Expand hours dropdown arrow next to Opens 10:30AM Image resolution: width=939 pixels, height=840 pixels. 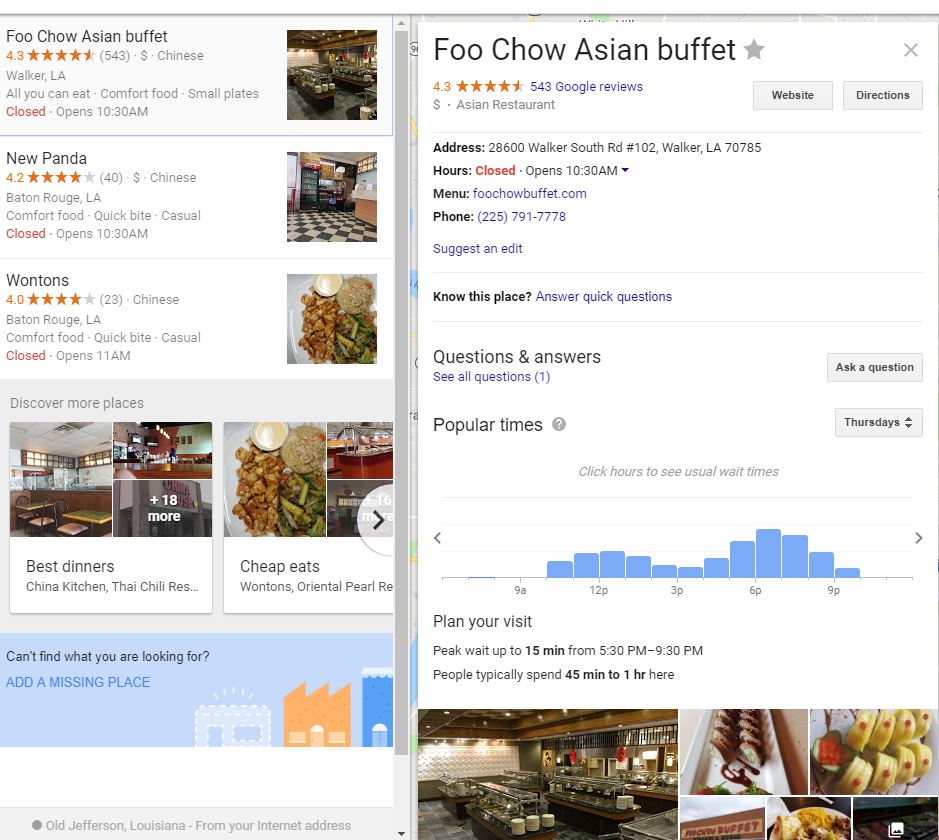click(625, 170)
